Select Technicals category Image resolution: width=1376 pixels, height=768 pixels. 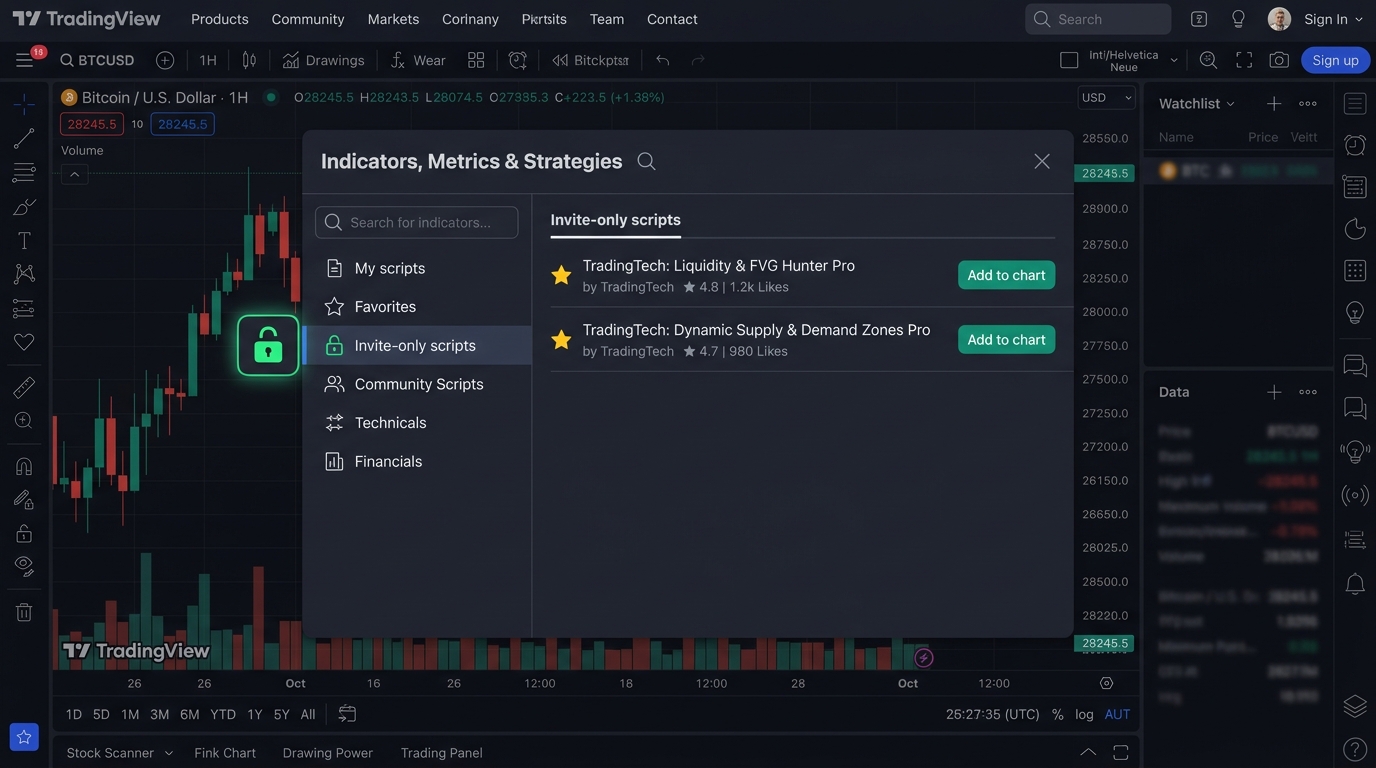click(417, 423)
